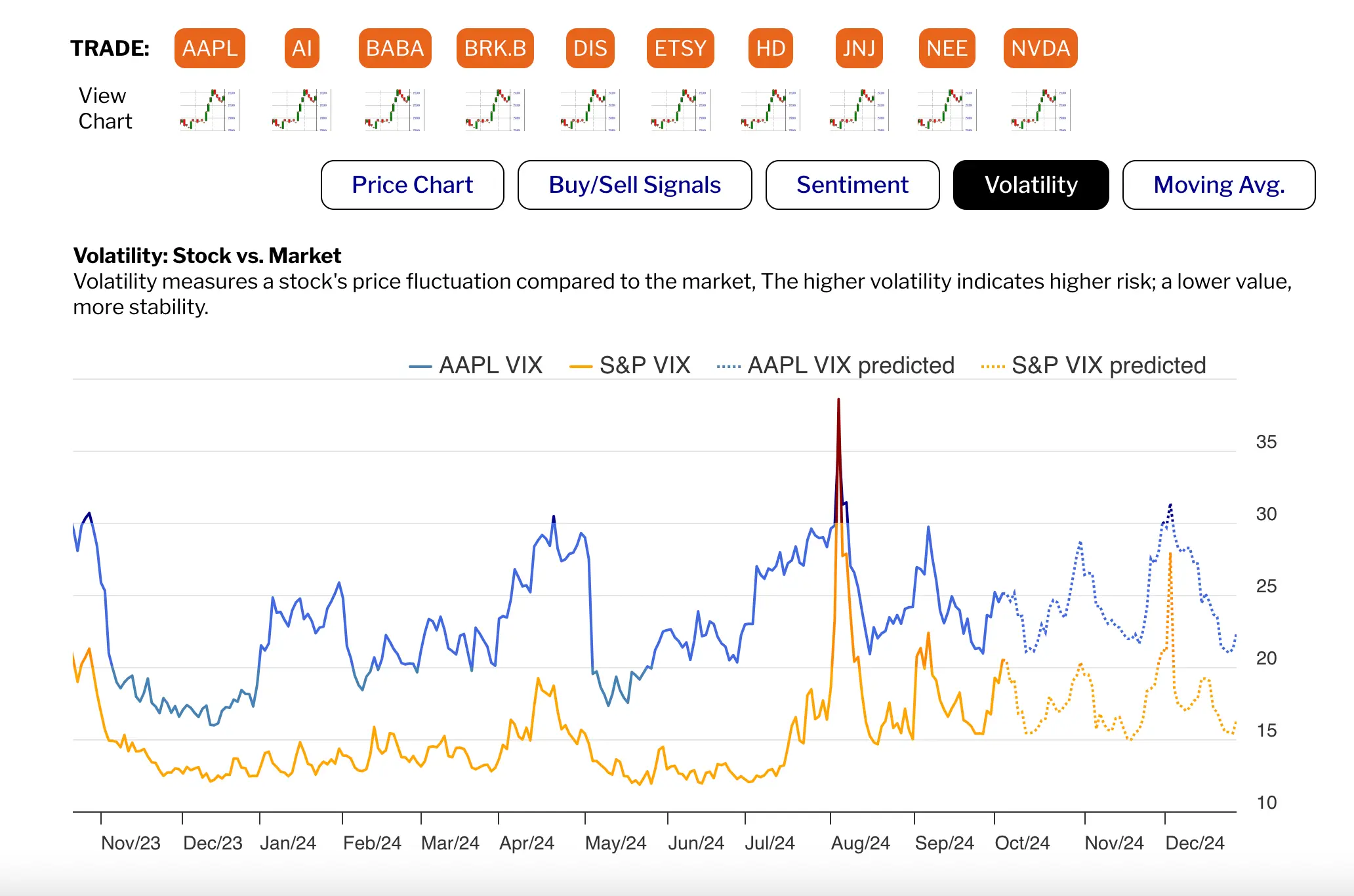Click the BRK.B trade button

tap(495, 49)
